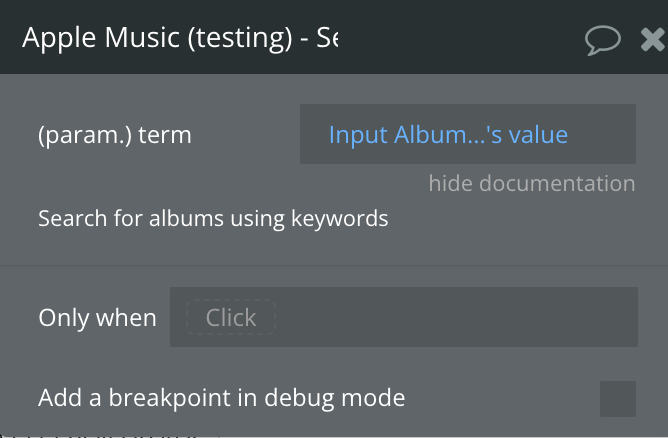The width and height of the screenshot is (668, 438).
Task: Enable the debug mode breakpoint checkbox
Action: (618, 399)
